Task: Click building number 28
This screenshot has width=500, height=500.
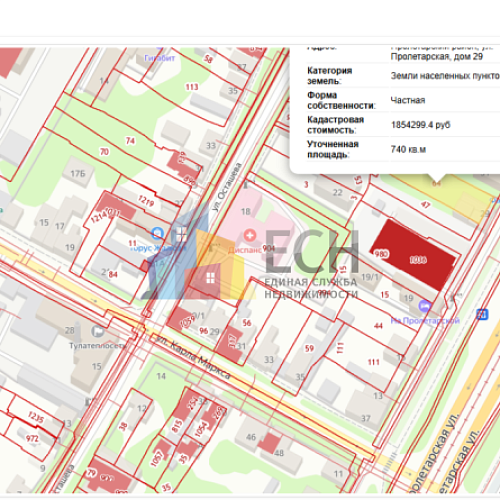Action: 69,330
